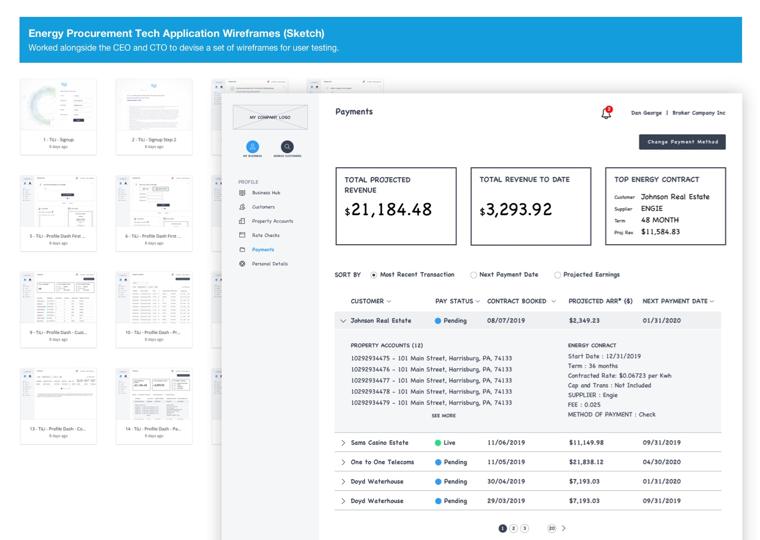
Task: Click the $2,349.23 projected ARR value
Action: click(x=584, y=321)
